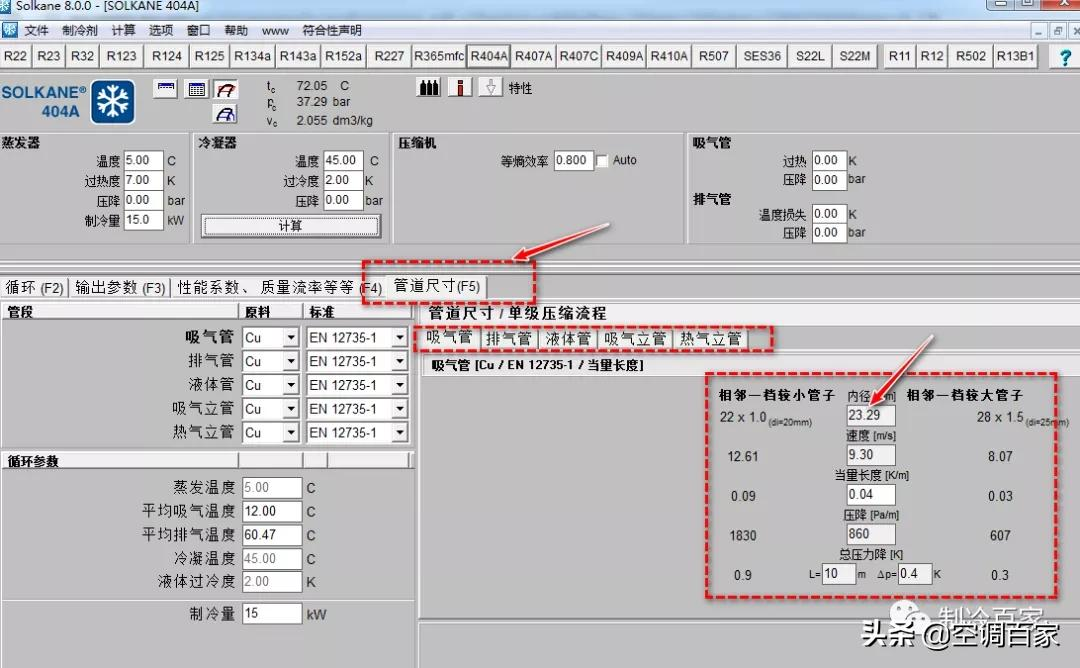Open the red info icon

click(460, 87)
